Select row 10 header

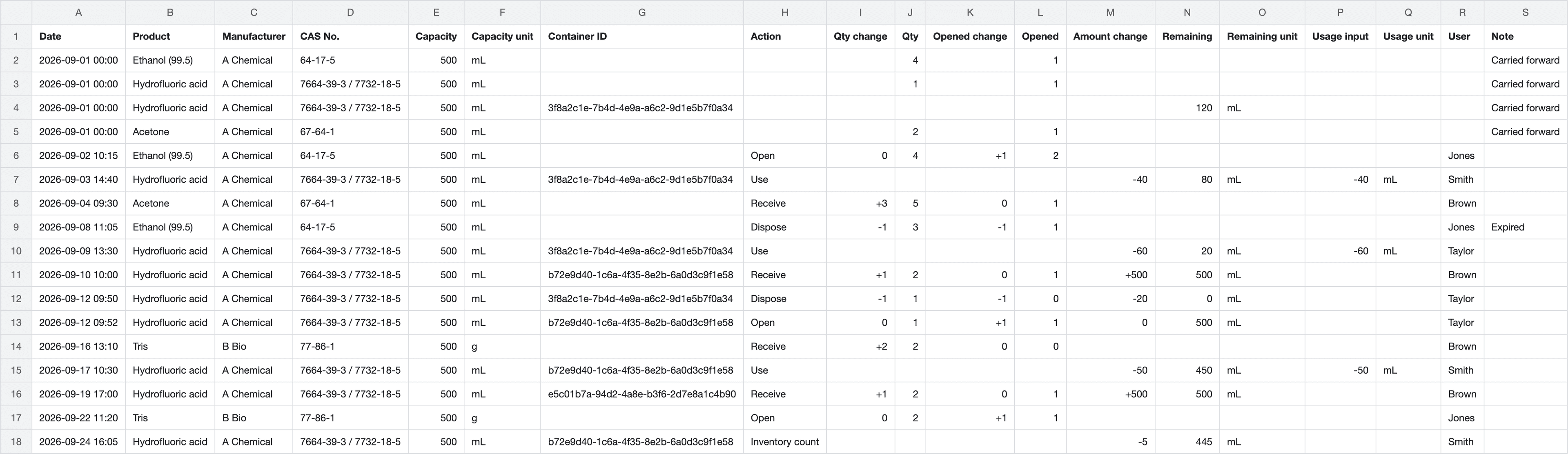16,251
